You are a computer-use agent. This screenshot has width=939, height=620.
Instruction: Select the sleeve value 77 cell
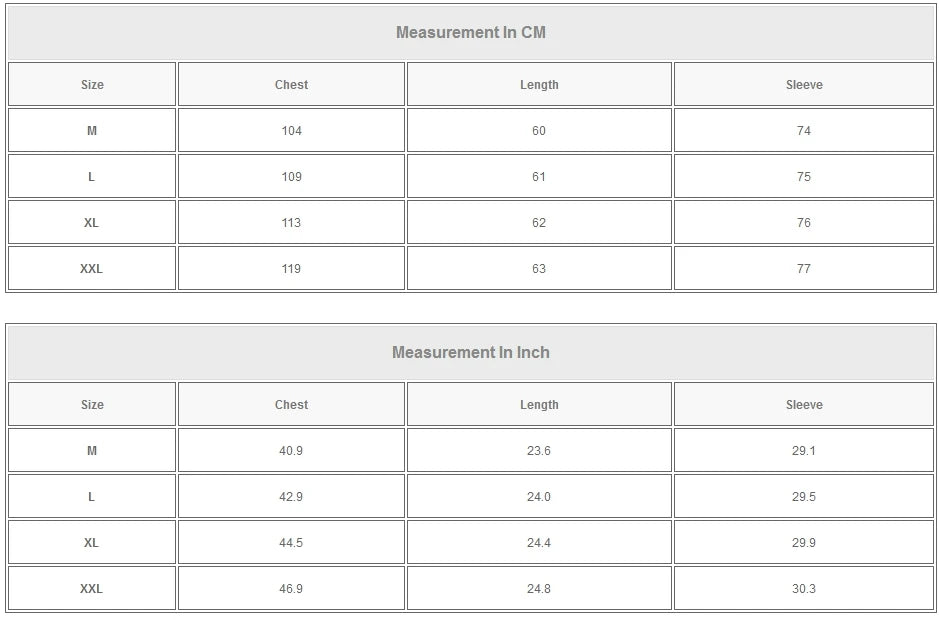point(804,269)
